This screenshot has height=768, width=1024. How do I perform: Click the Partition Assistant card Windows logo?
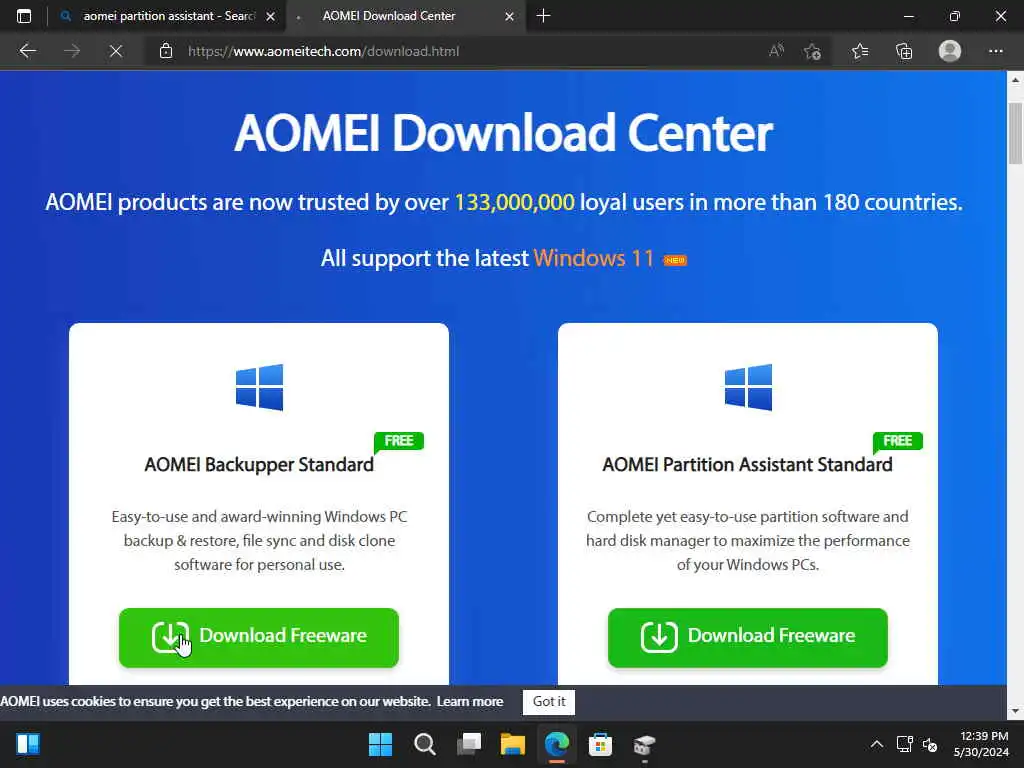(748, 387)
